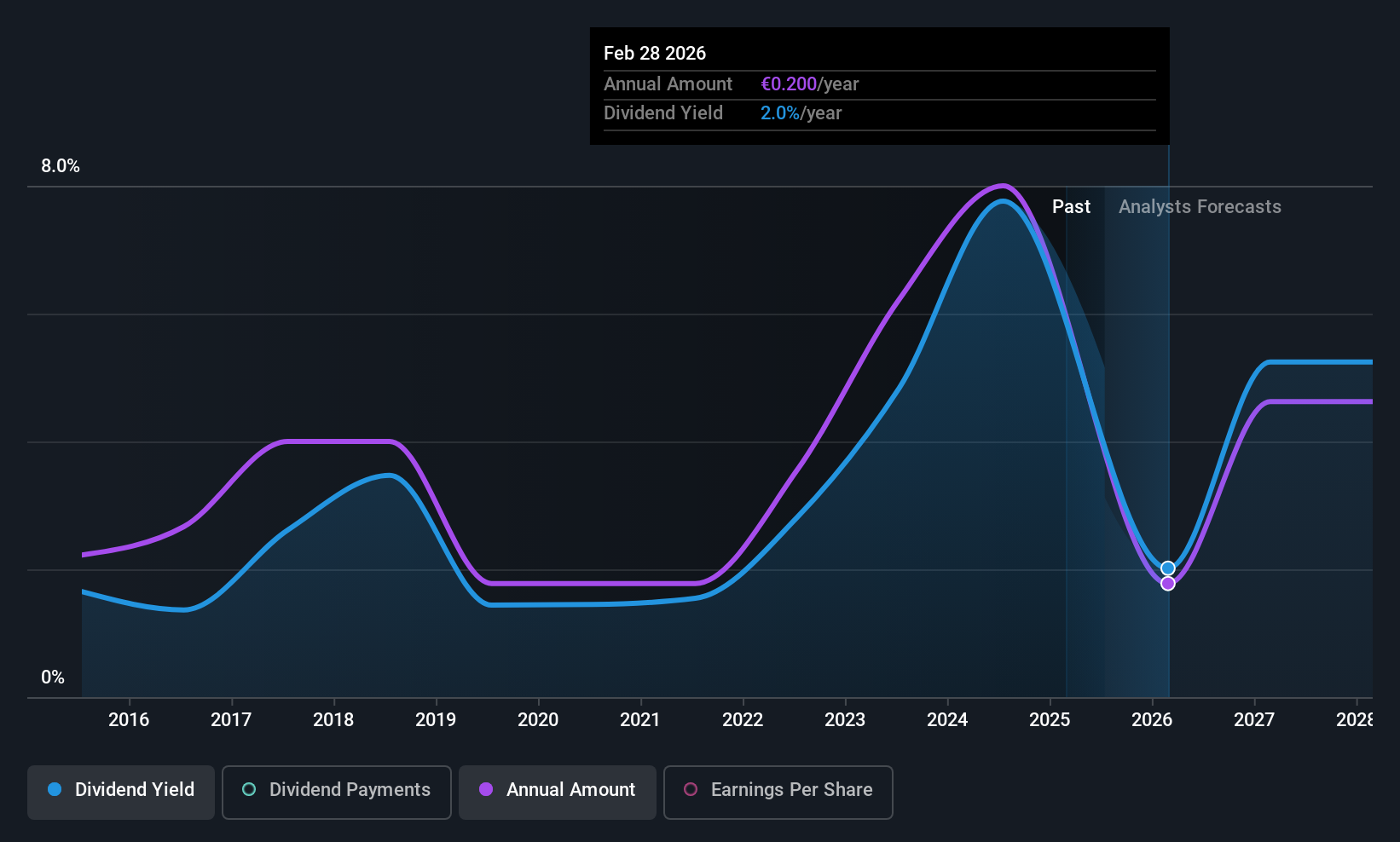Click the Analysts Forecasts region label
Viewport: 1400px width, 842px height.
pos(1200,207)
